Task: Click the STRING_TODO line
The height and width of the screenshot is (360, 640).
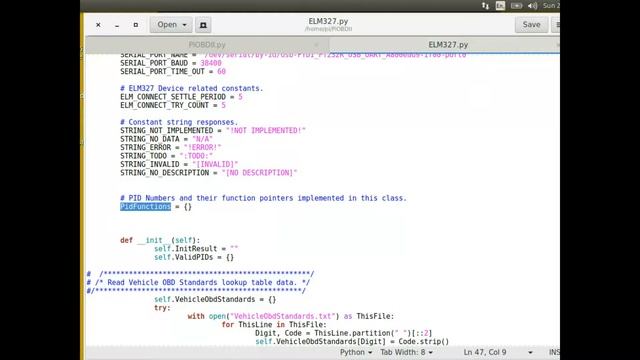Action: point(167,156)
